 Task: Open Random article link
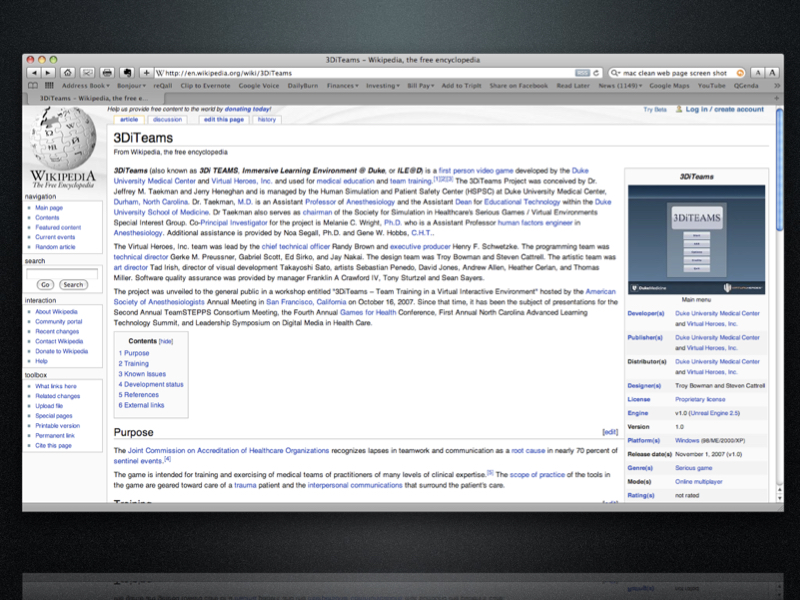click(55, 247)
